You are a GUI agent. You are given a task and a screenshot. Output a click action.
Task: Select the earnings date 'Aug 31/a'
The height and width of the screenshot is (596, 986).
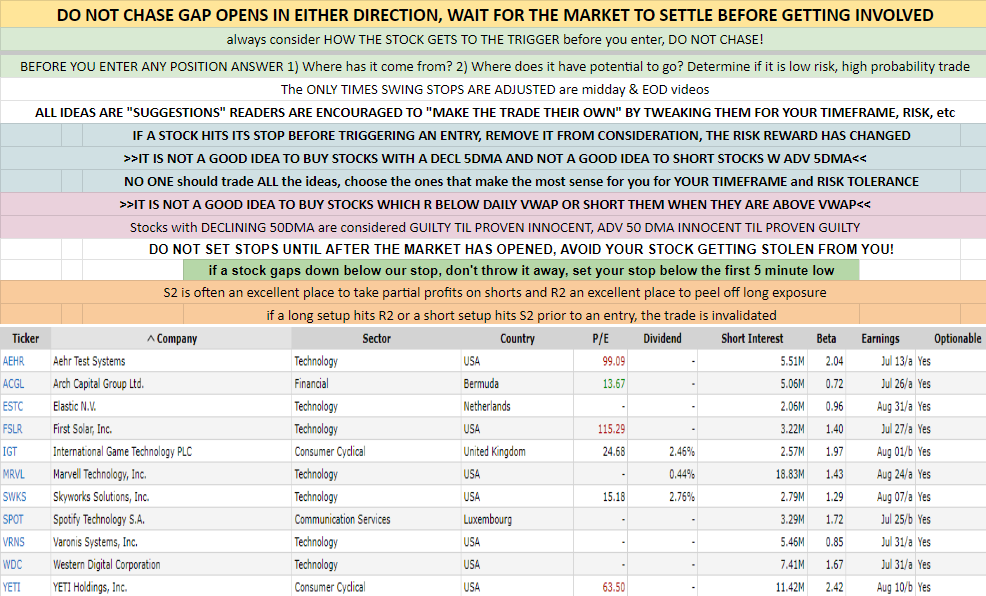(894, 406)
